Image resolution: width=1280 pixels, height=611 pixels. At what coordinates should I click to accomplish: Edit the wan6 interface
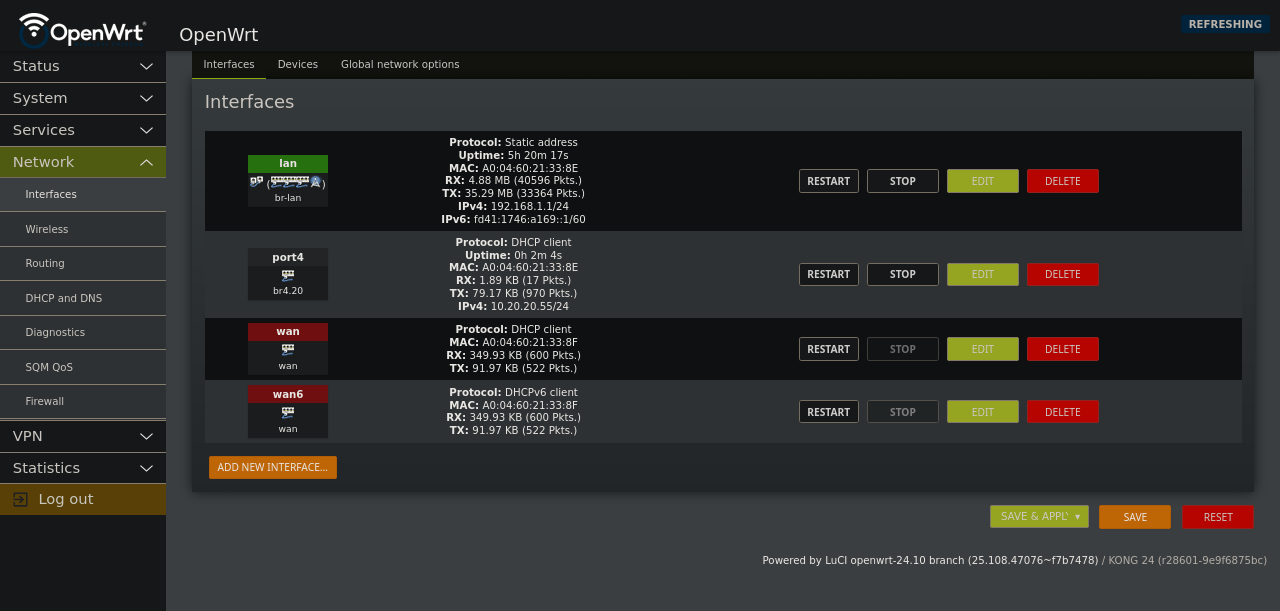tap(983, 412)
